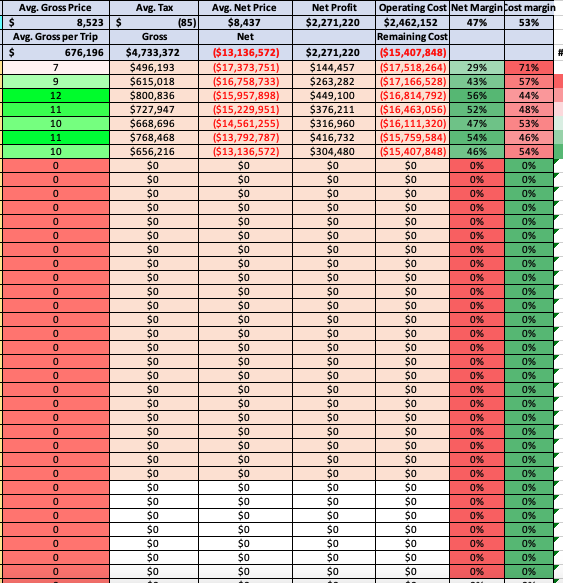Select the red 71% cost margin cell
The width and height of the screenshot is (563, 583).
coord(529,68)
